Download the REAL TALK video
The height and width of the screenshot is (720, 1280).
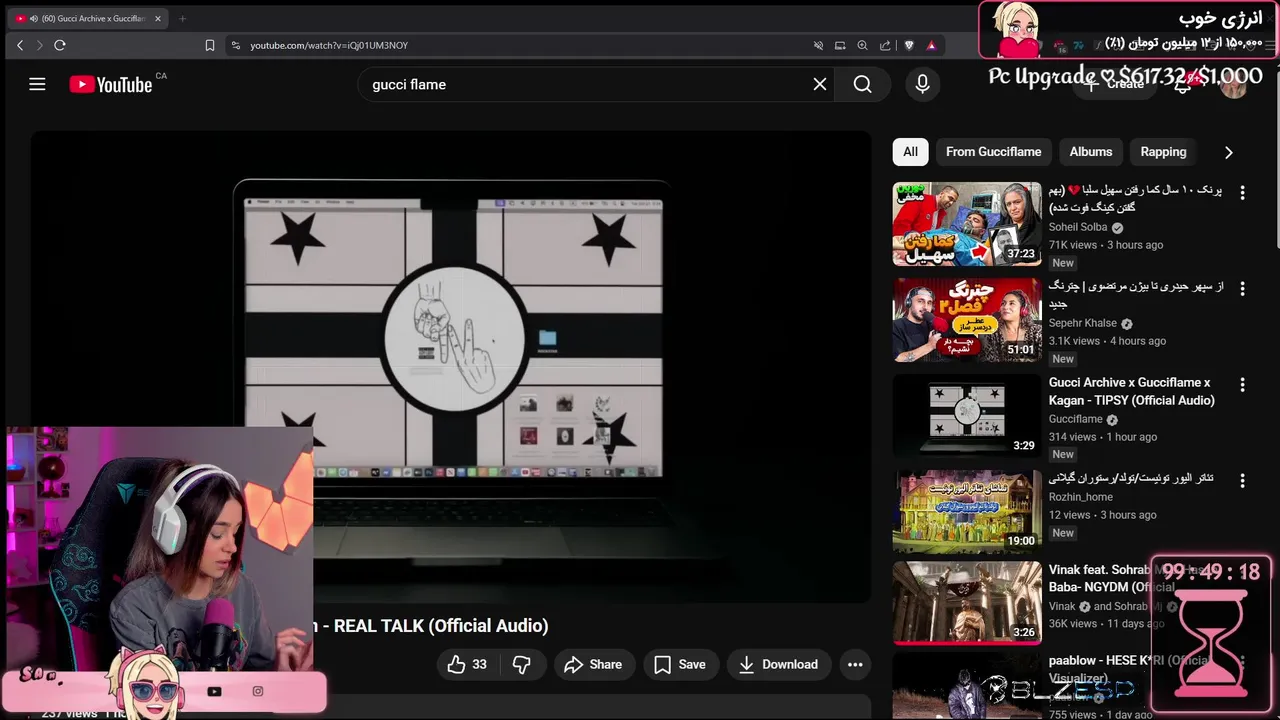(x=778, y=664)
